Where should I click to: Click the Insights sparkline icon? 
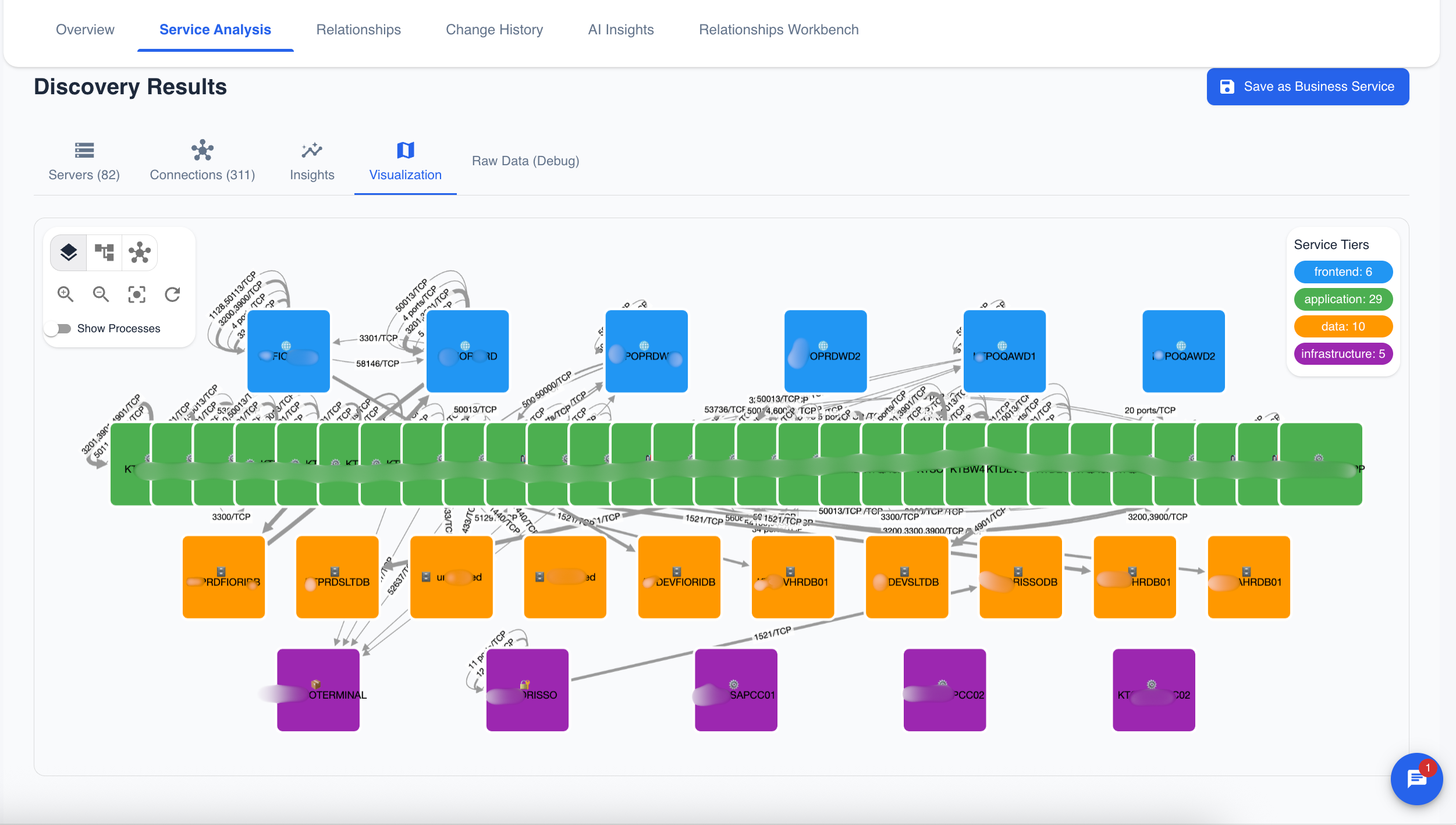312,150
